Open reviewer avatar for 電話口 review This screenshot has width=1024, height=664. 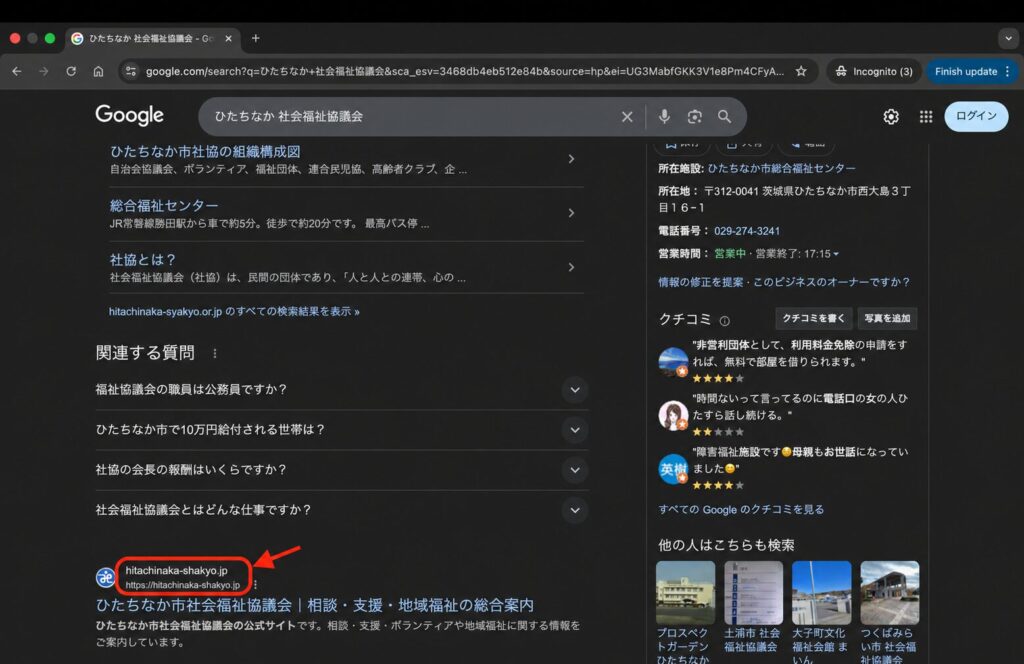pyautogui.click(x=673, y=415)
